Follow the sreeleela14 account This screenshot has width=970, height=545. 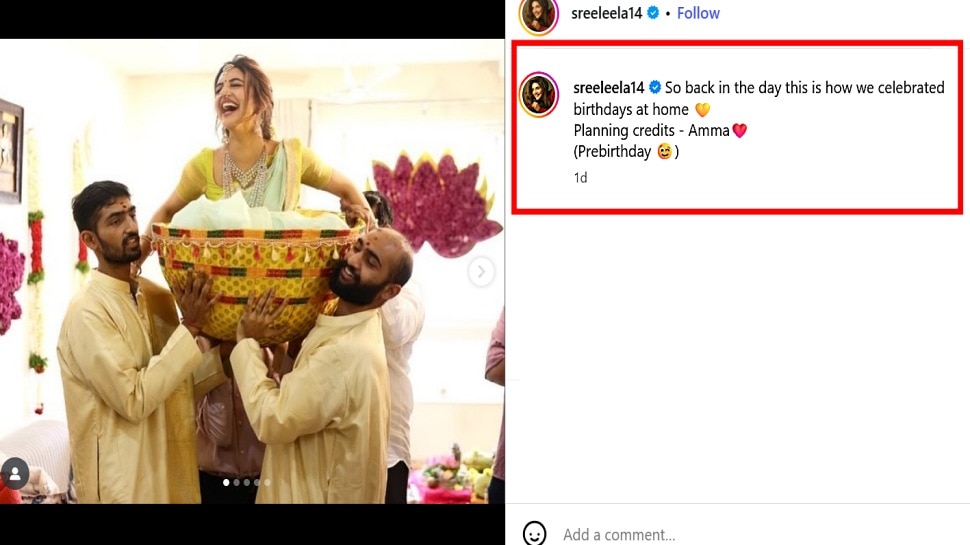tap(698, 13)
